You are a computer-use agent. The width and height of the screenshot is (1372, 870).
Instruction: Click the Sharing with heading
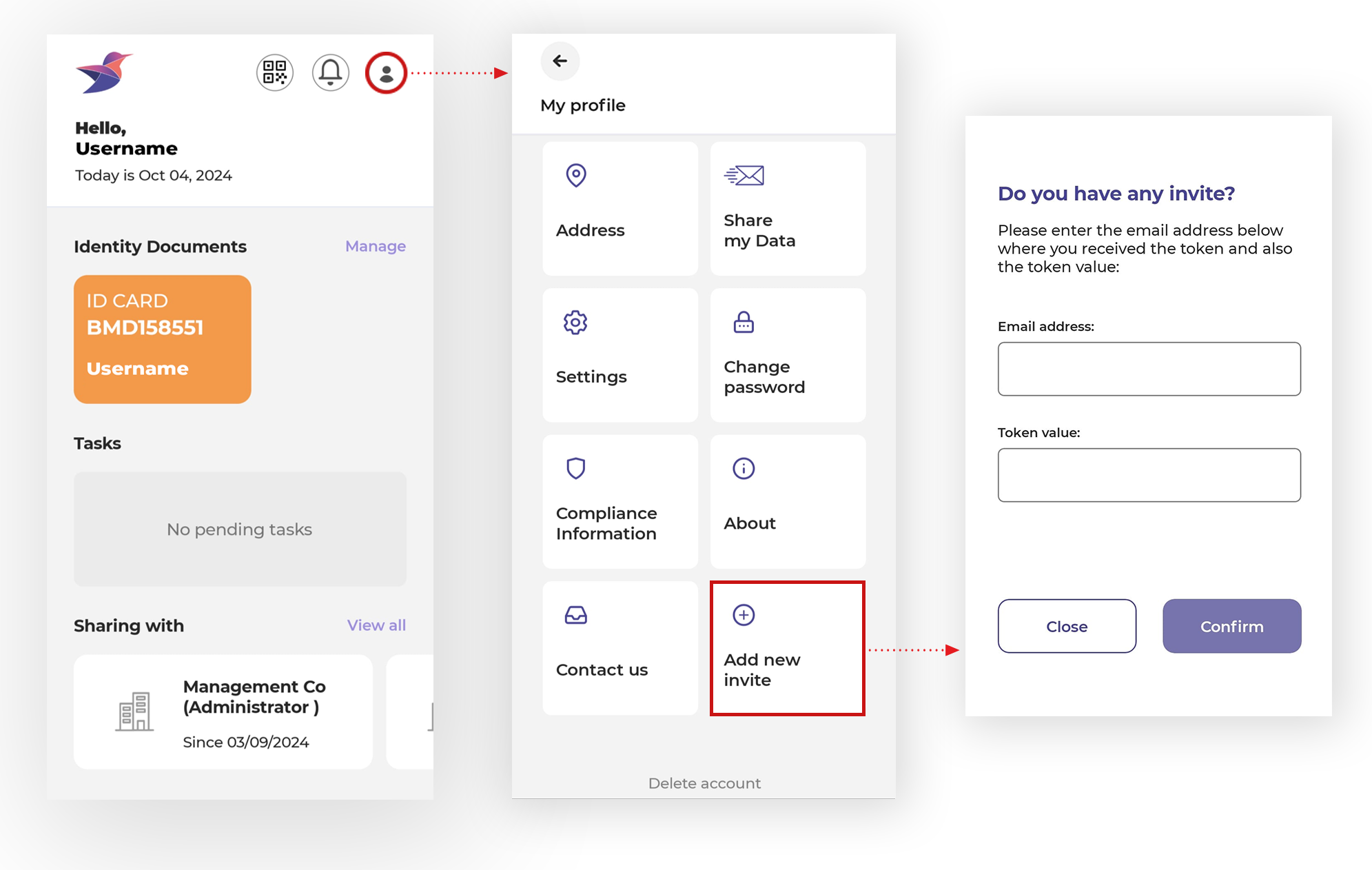tap(129, 625)
